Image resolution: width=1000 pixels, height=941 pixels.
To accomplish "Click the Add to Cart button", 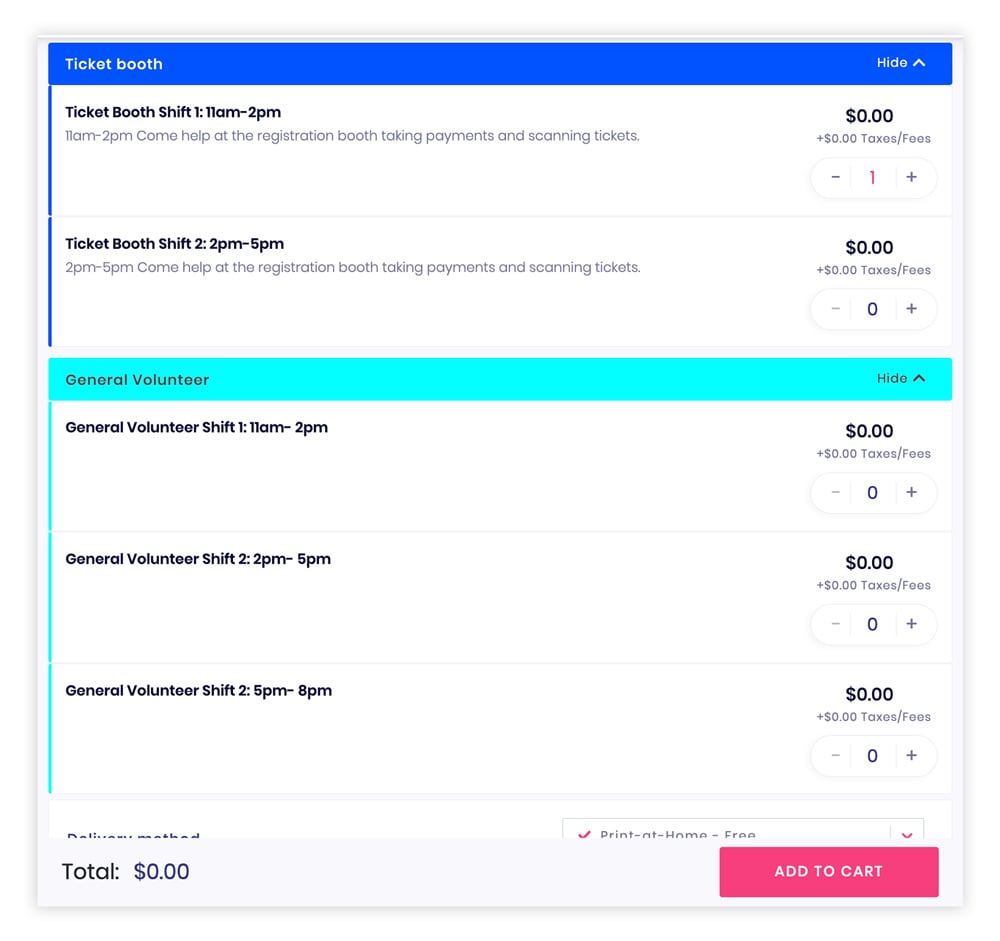I will [828, 871].
